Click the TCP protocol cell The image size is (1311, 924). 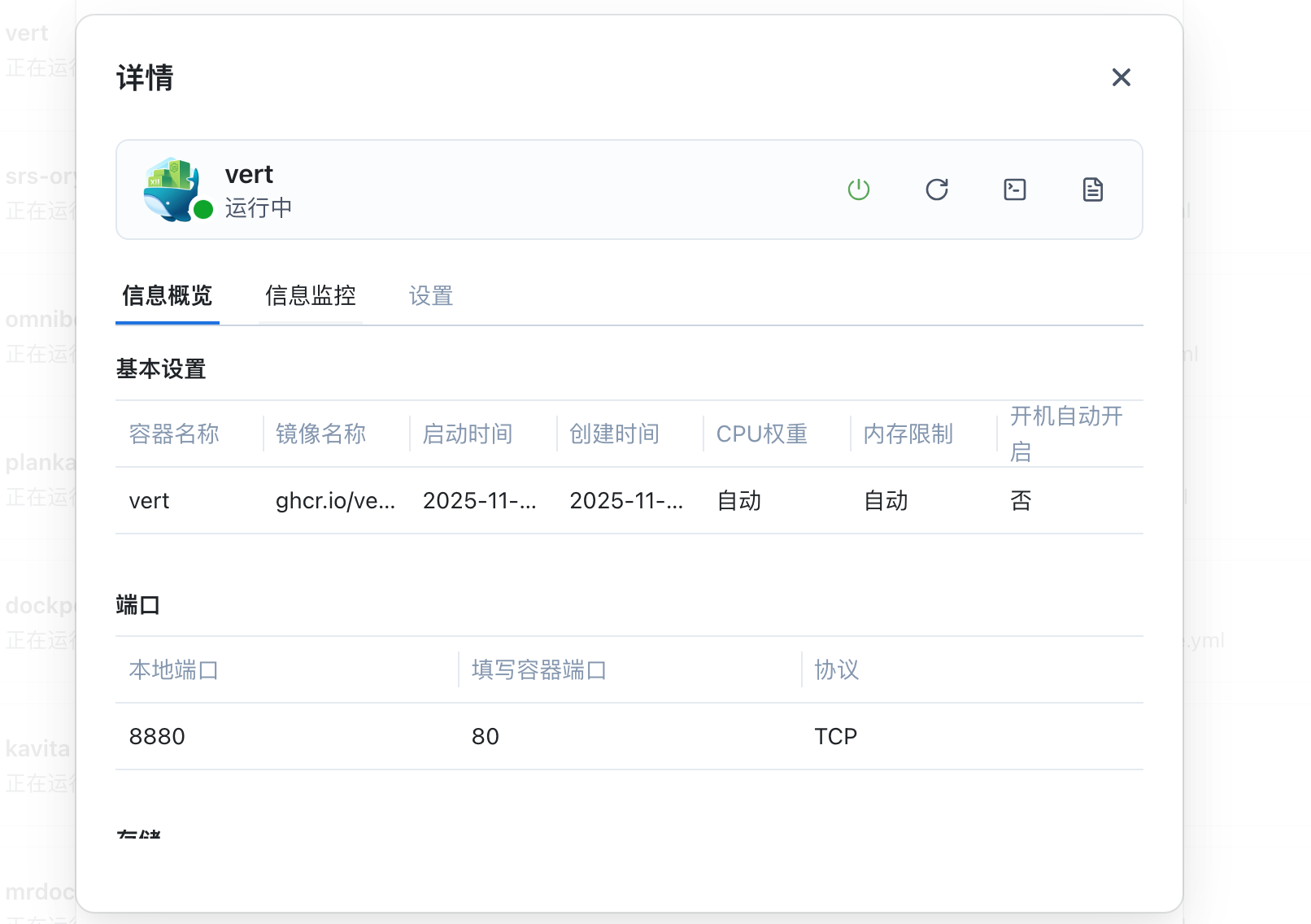click(835, 737)
